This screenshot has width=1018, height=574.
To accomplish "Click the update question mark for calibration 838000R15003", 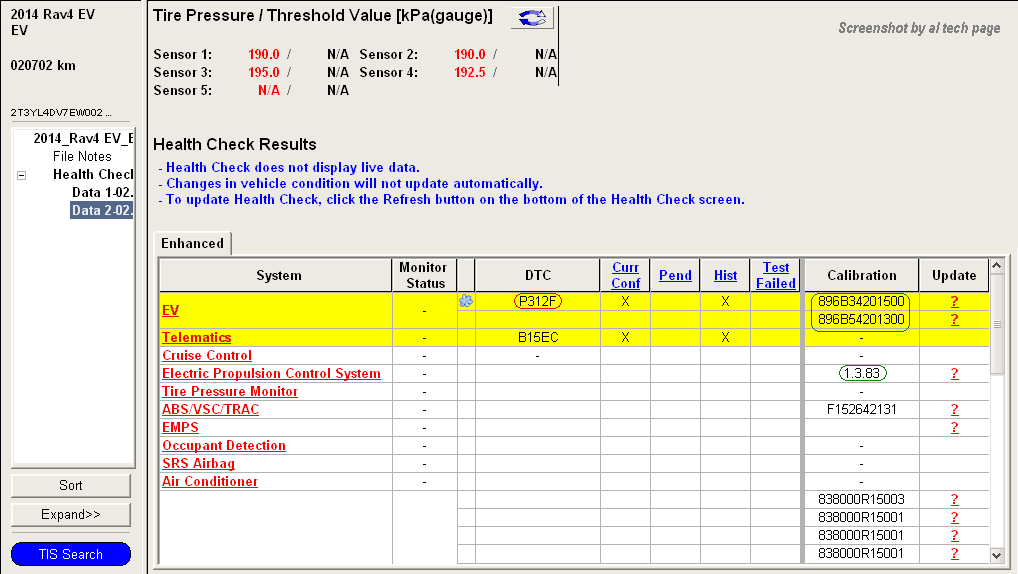I will pos(954,499).
